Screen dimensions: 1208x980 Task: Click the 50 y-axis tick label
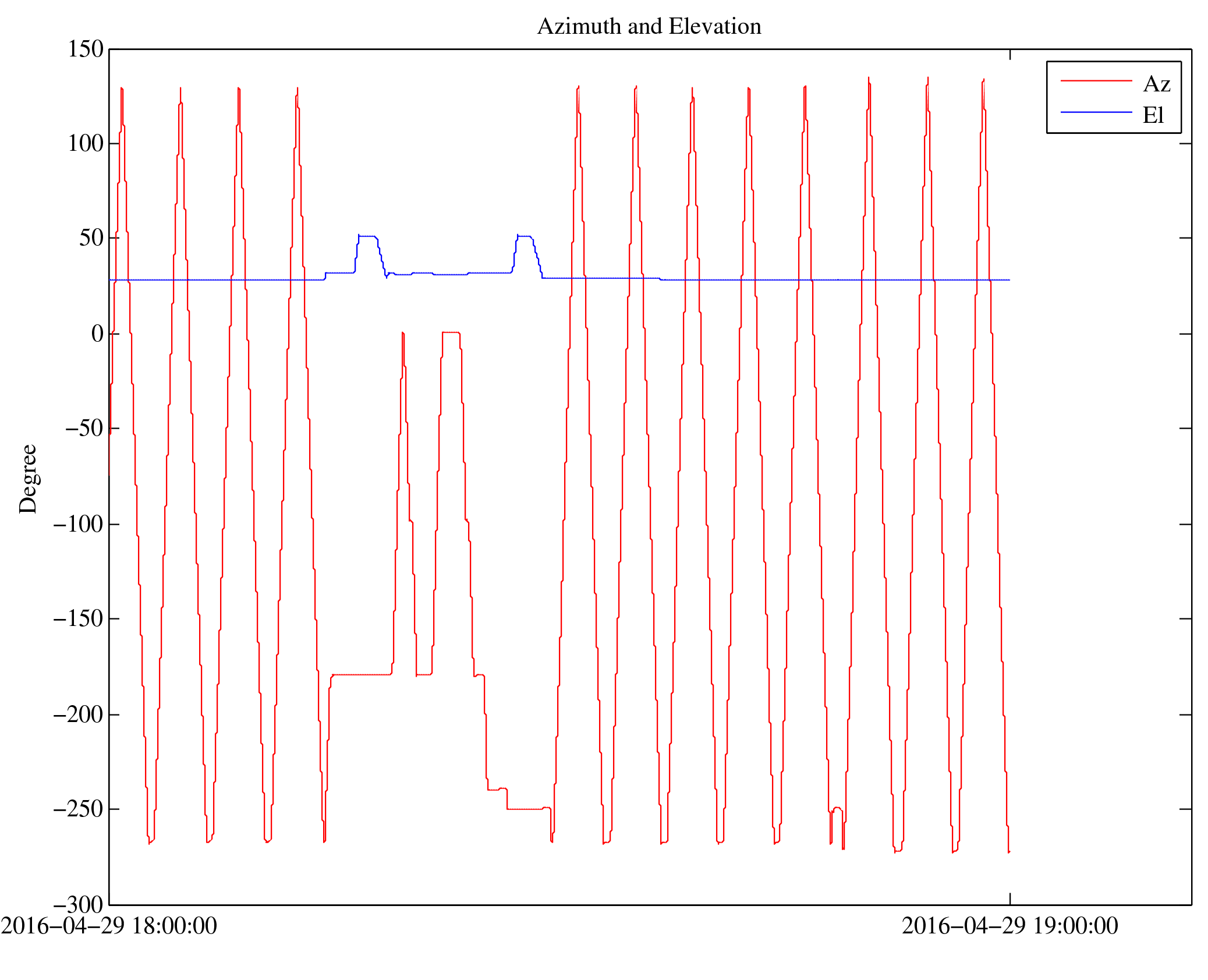coord(91,238)
